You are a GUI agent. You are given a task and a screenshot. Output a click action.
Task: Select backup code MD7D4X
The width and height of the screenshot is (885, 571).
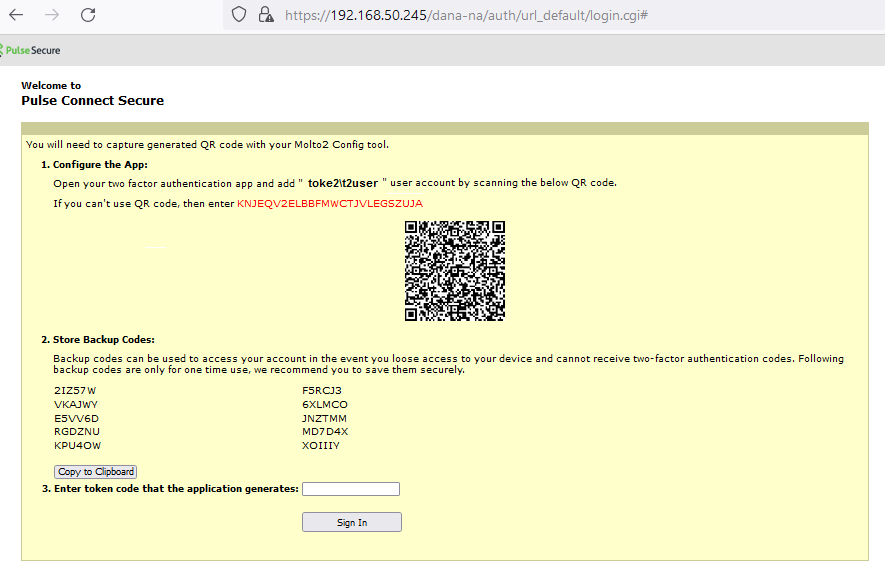click(x=325, y=432)
